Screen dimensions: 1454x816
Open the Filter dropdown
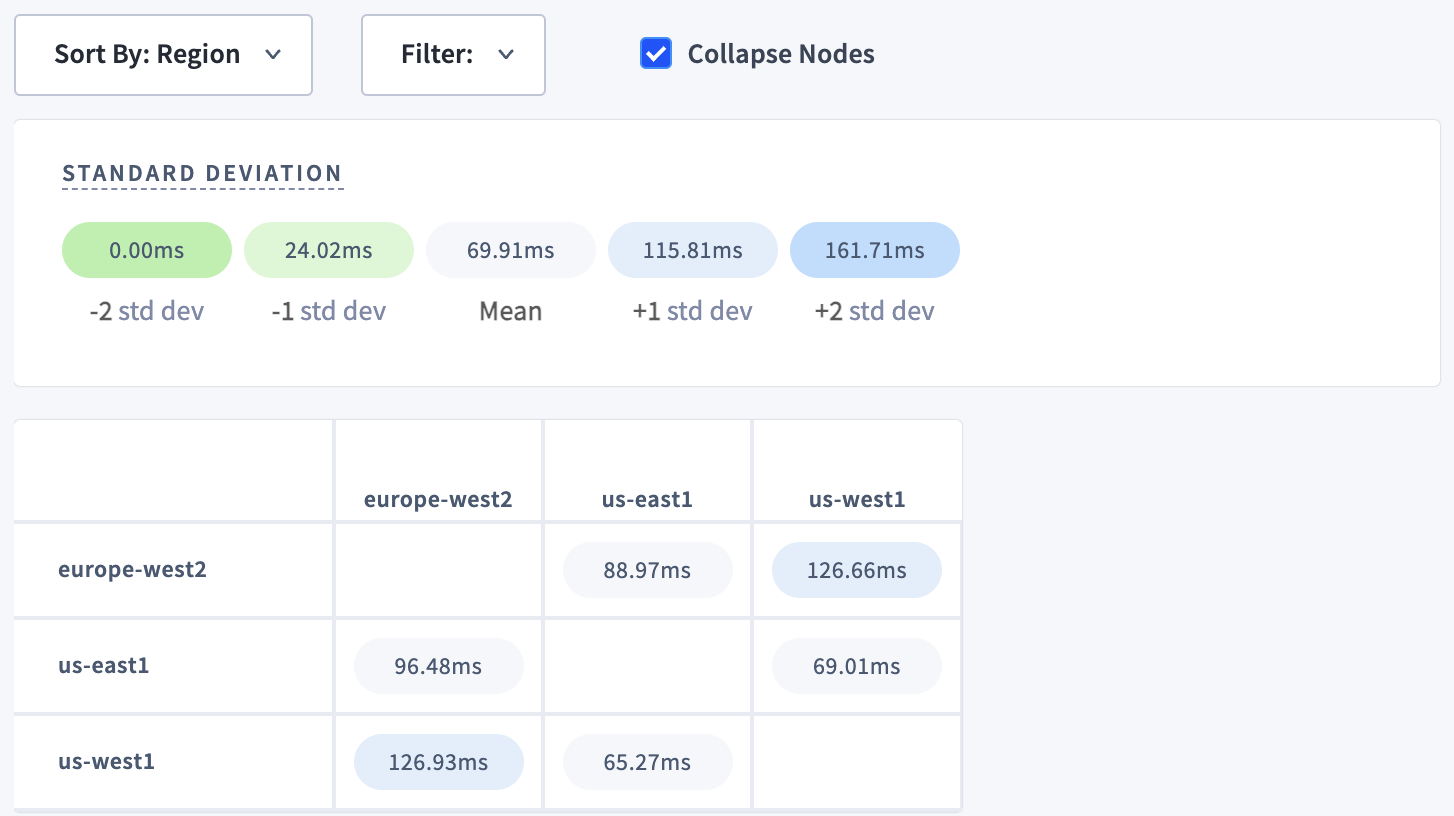pos(453,55)
